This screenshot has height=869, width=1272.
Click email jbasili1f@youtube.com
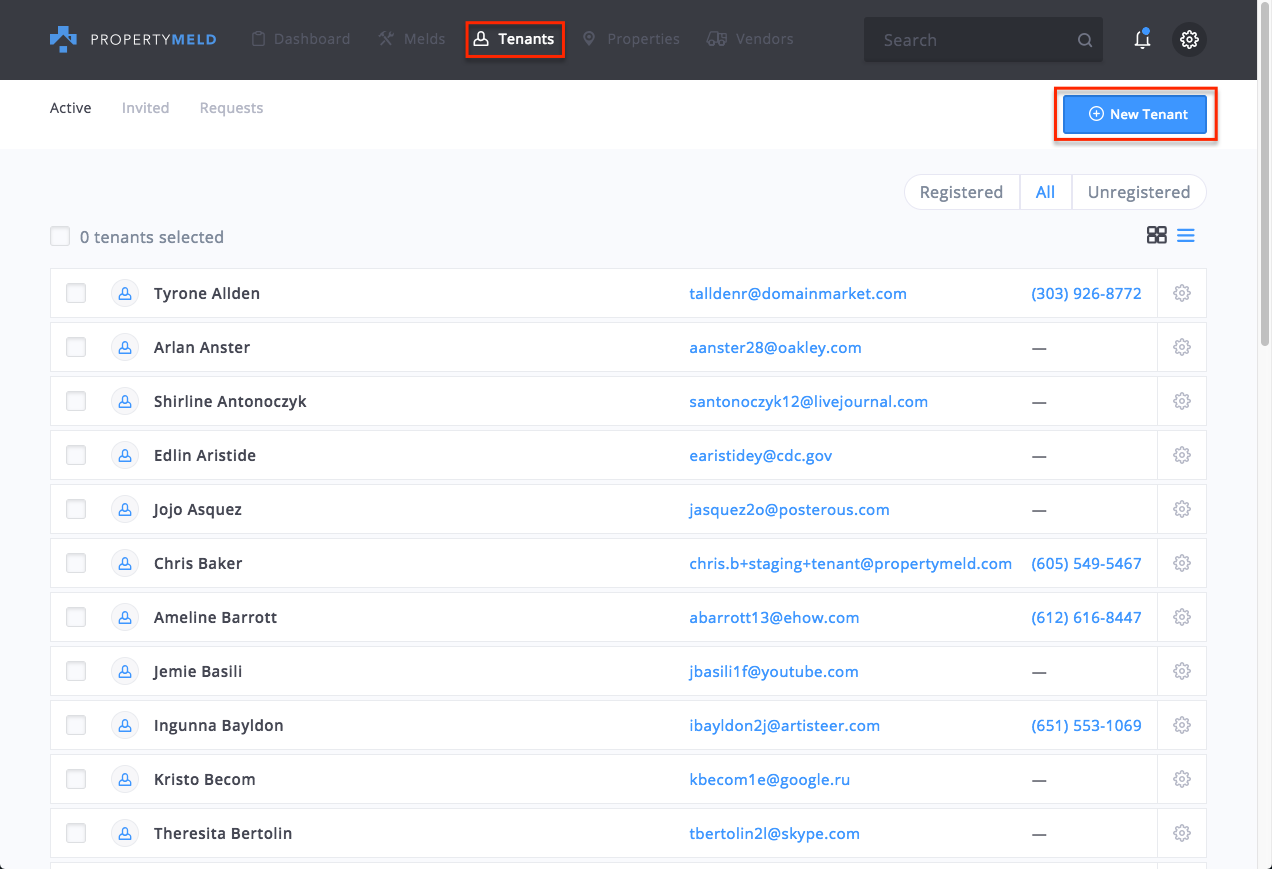pyautogui.click(x=774, y=671)
